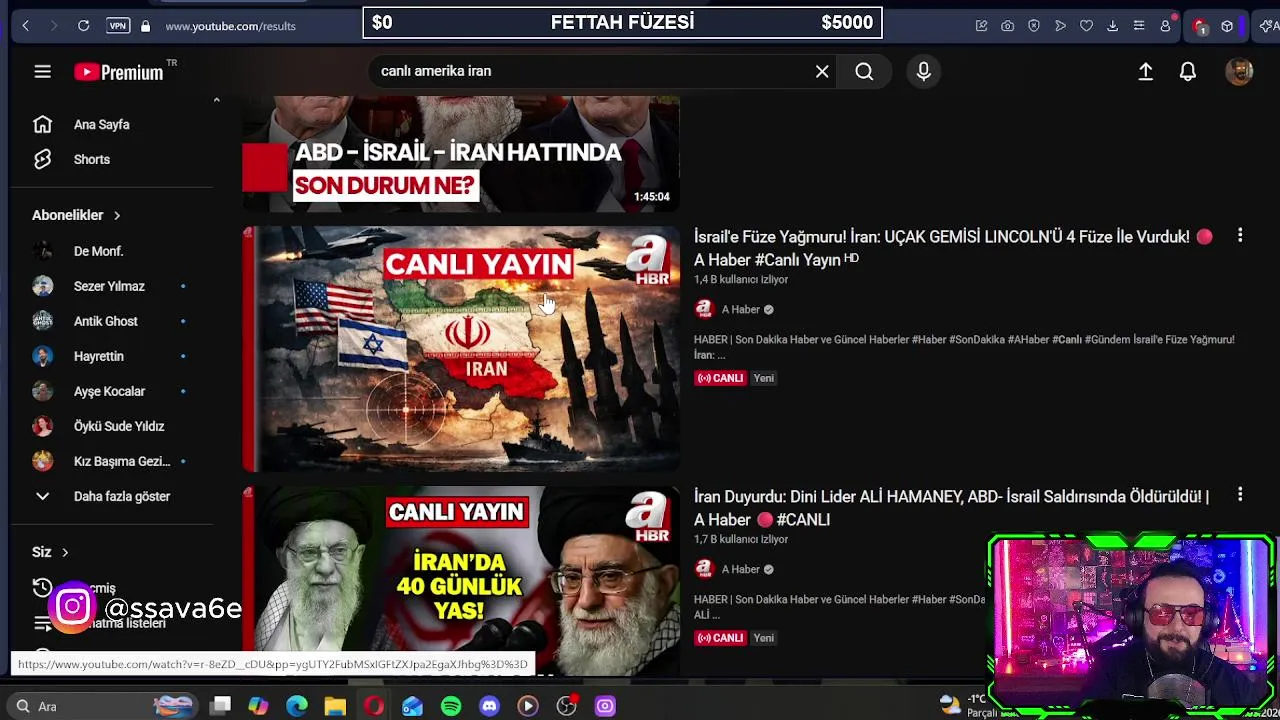Expand the Siz section
Image resolution: width=1280 pixels, height=720 pixels.
tap(50, 552)
